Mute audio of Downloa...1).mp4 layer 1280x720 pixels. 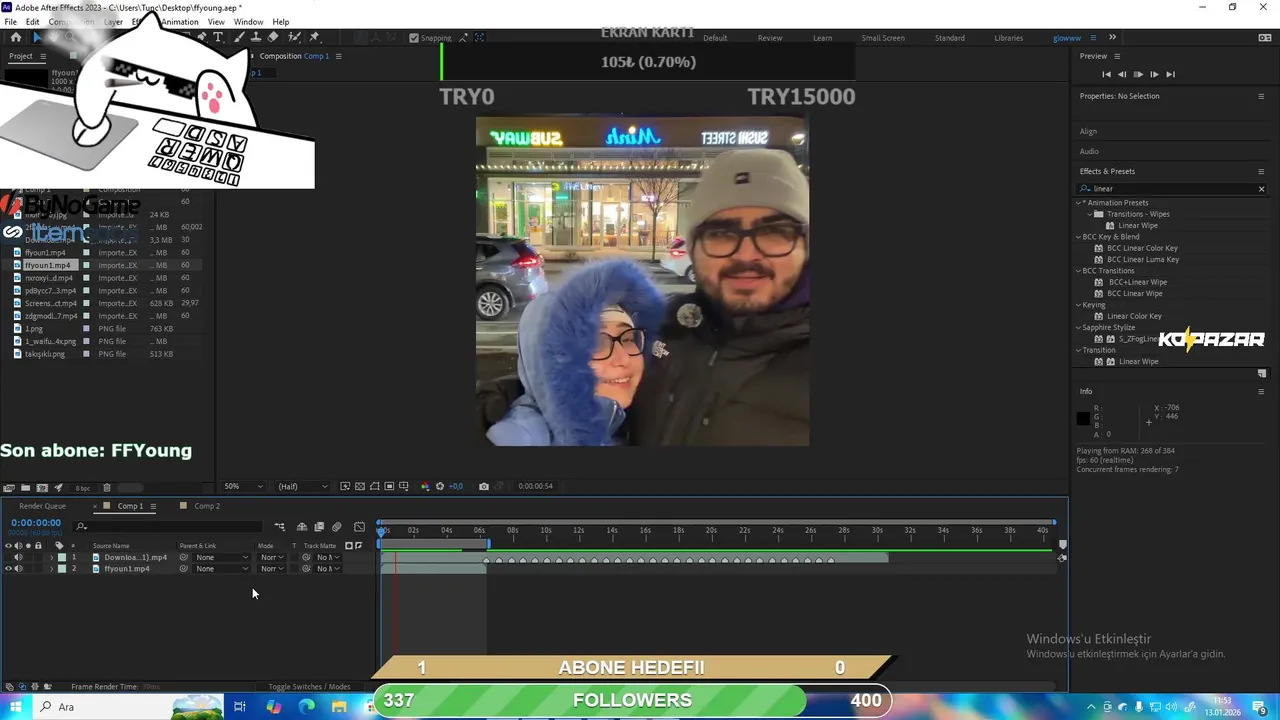[18, 557]
